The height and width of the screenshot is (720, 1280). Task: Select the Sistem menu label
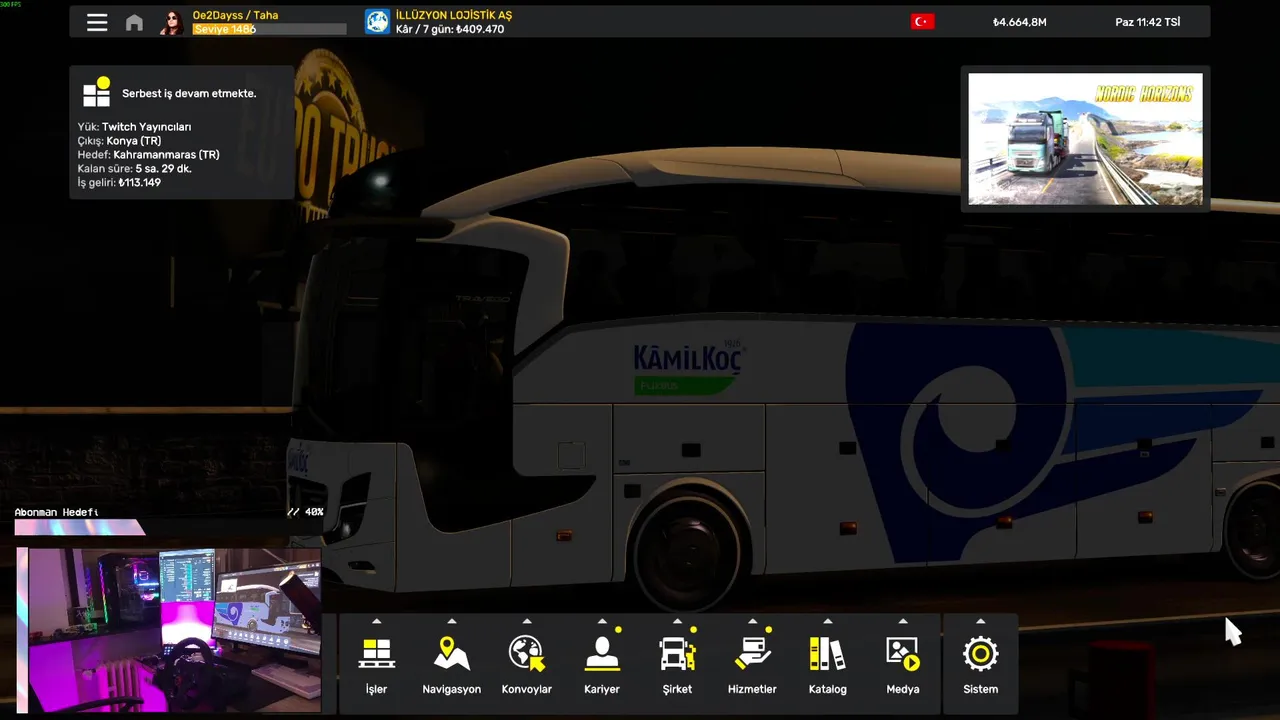pyautogui.click(x=980, y=689)
